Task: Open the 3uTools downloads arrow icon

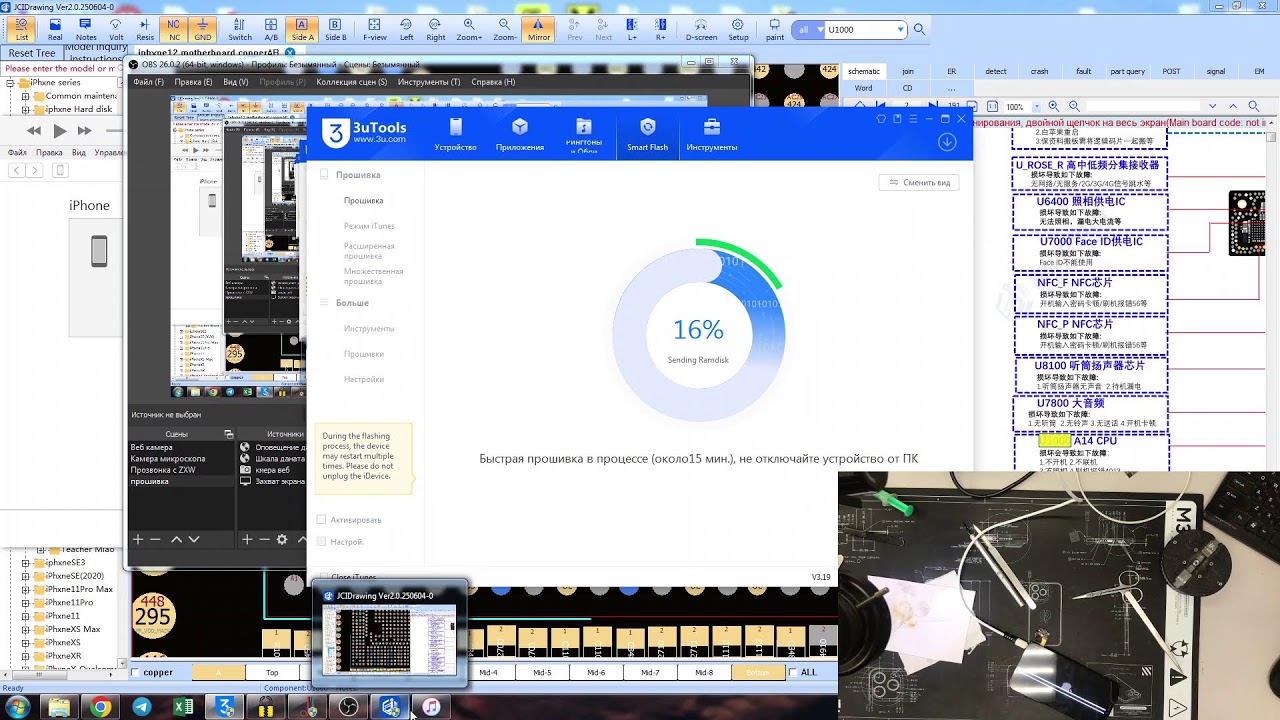Action: tap(947, 142)
